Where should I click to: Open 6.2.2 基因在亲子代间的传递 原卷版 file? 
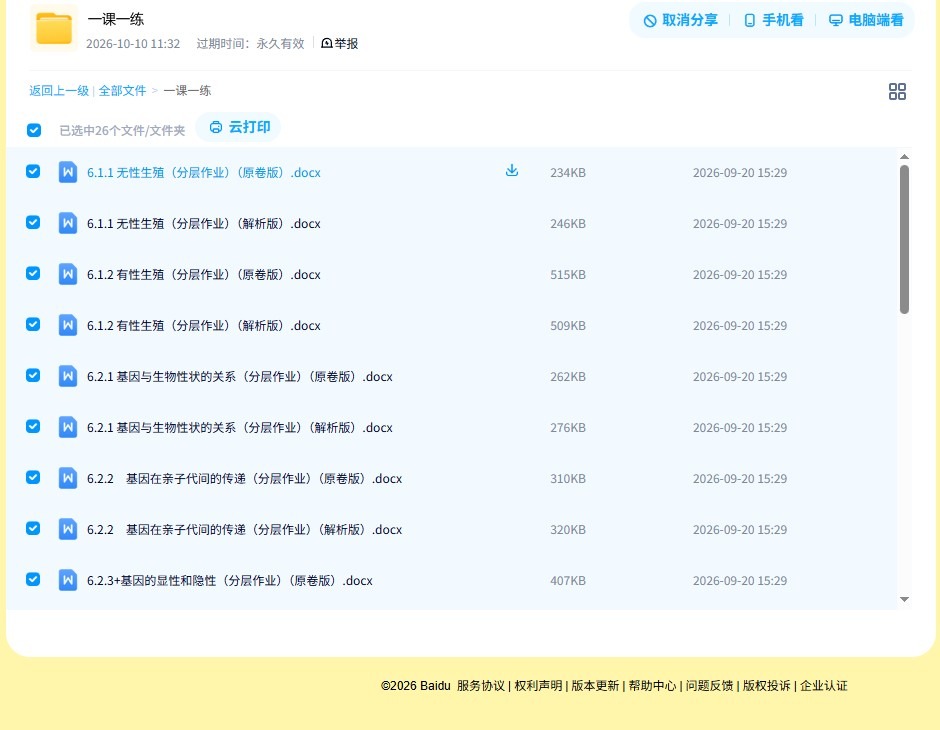coord(245,478)
